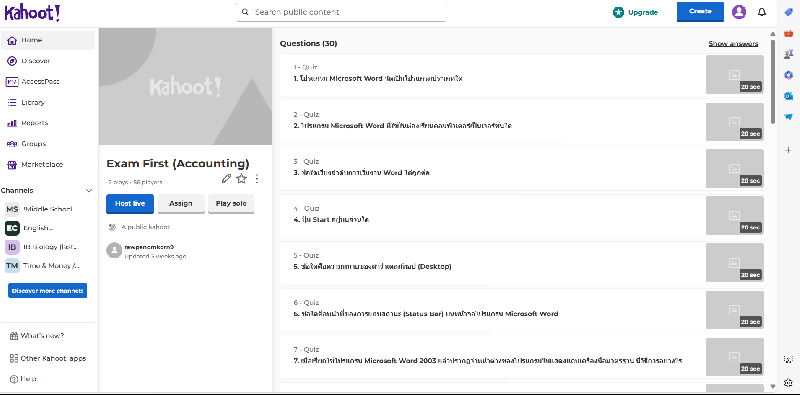Click question 6 image thumbnail
This screenshot has height=395, width=800.
click(x=735, y=310)
